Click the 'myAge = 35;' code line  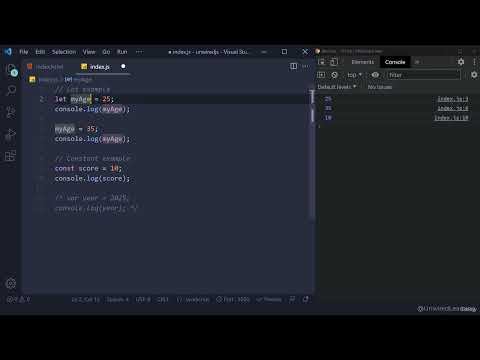[x=76, y=129]
